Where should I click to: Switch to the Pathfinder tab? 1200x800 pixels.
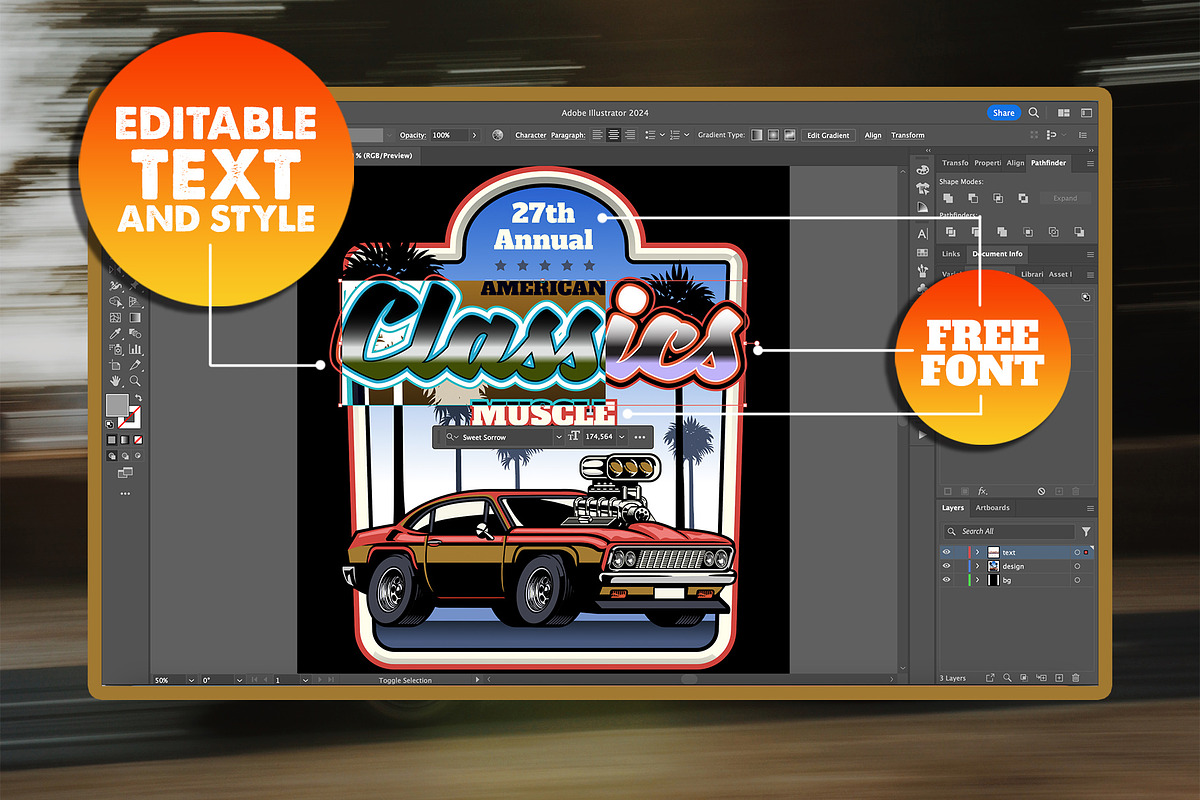pos(1049,163)
